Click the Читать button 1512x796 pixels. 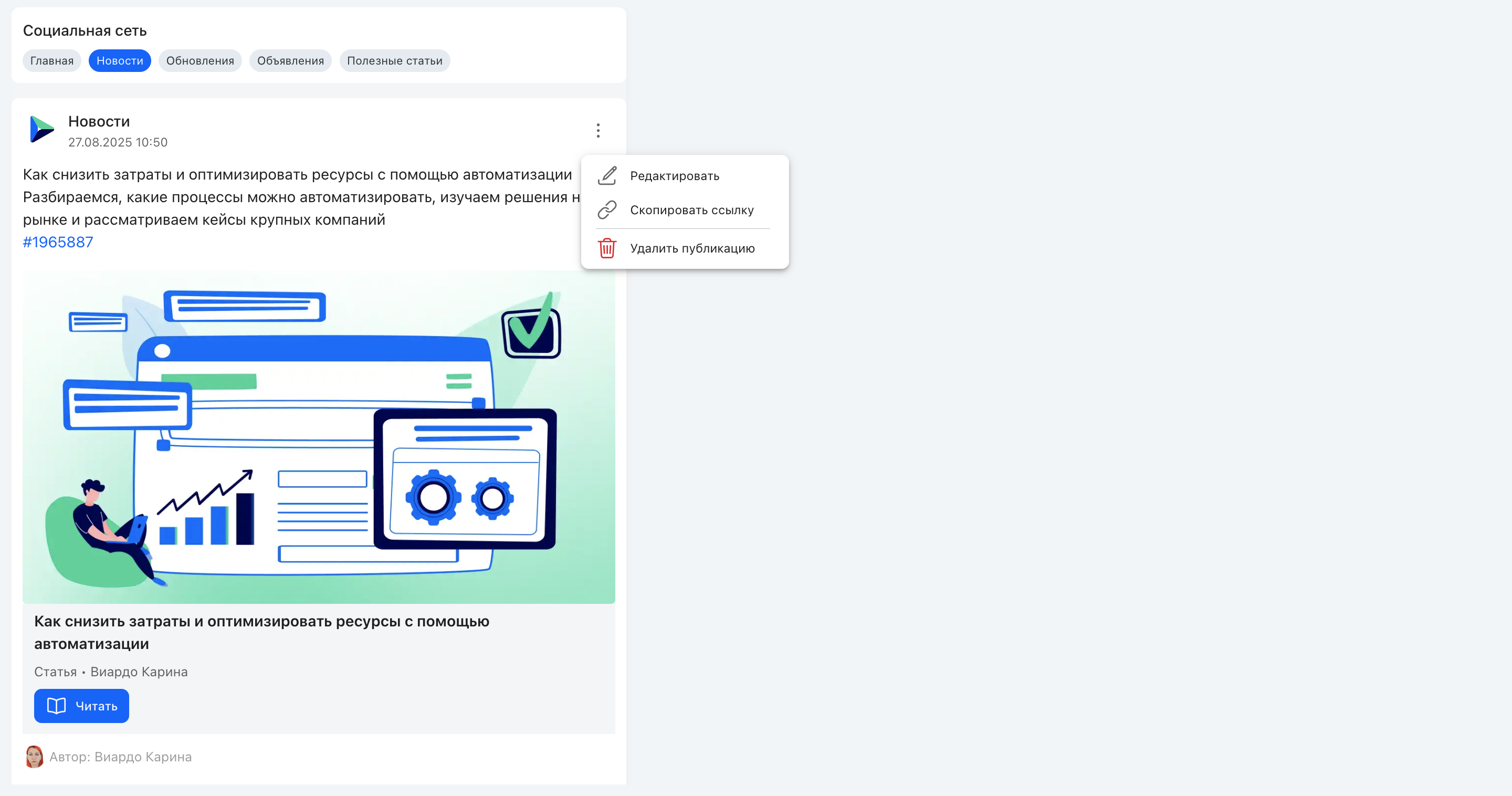[81, 706]
